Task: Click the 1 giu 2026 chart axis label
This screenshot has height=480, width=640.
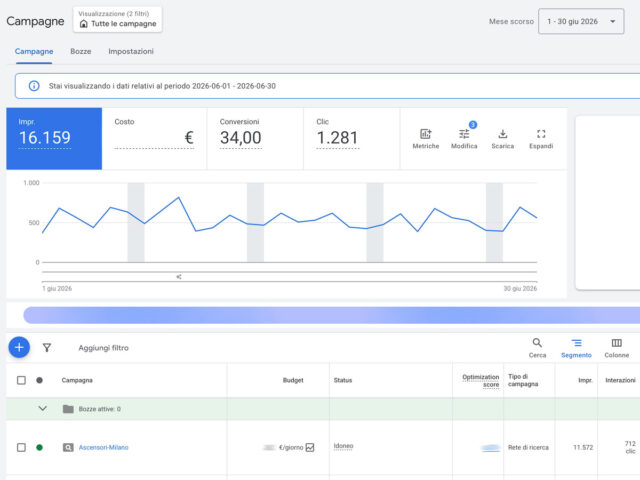Action: (x=57, y=289)
